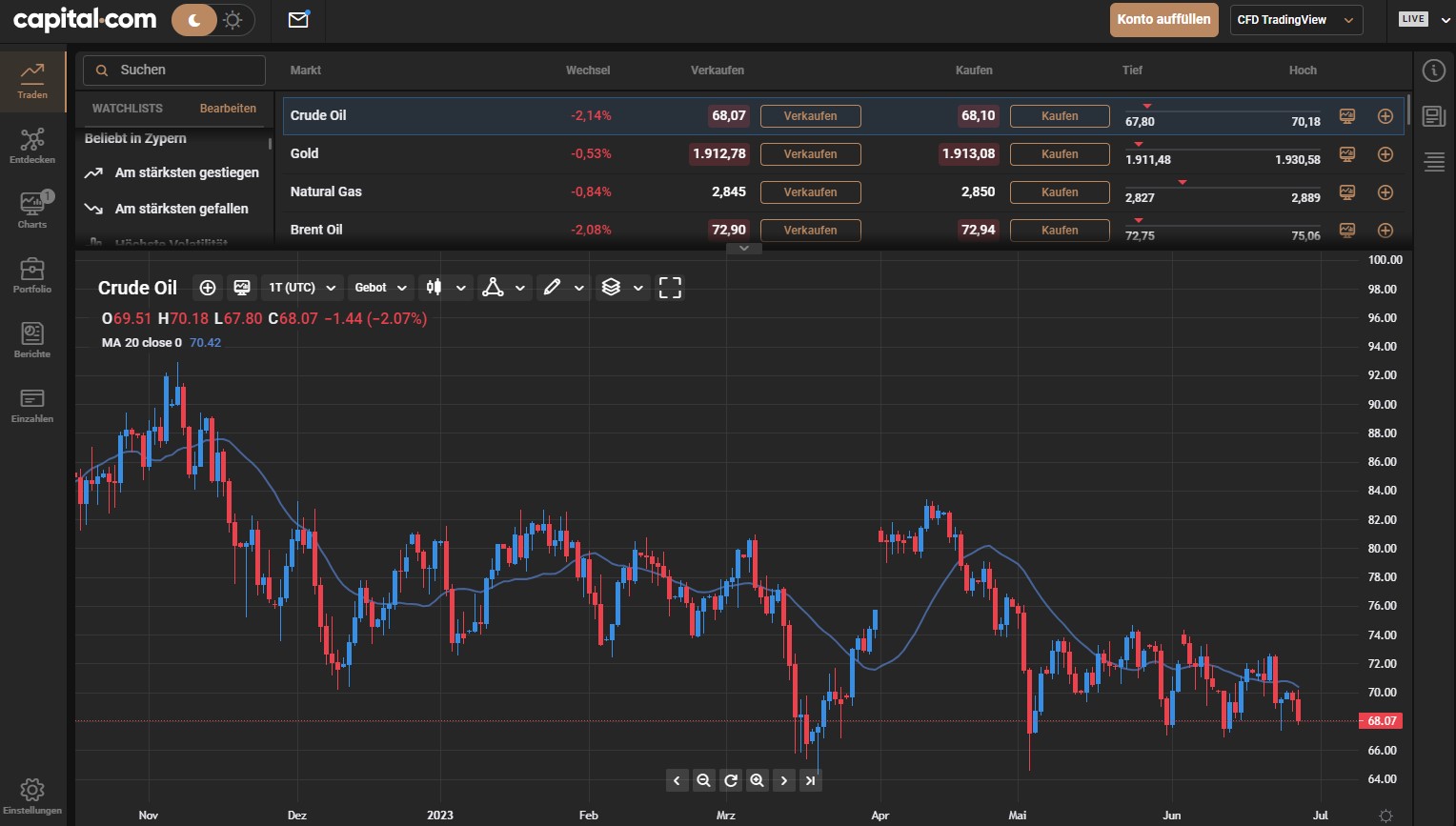The image size is (1456, 826).
Task: Open Gebot price type dropdown
Action: point(381,288)
